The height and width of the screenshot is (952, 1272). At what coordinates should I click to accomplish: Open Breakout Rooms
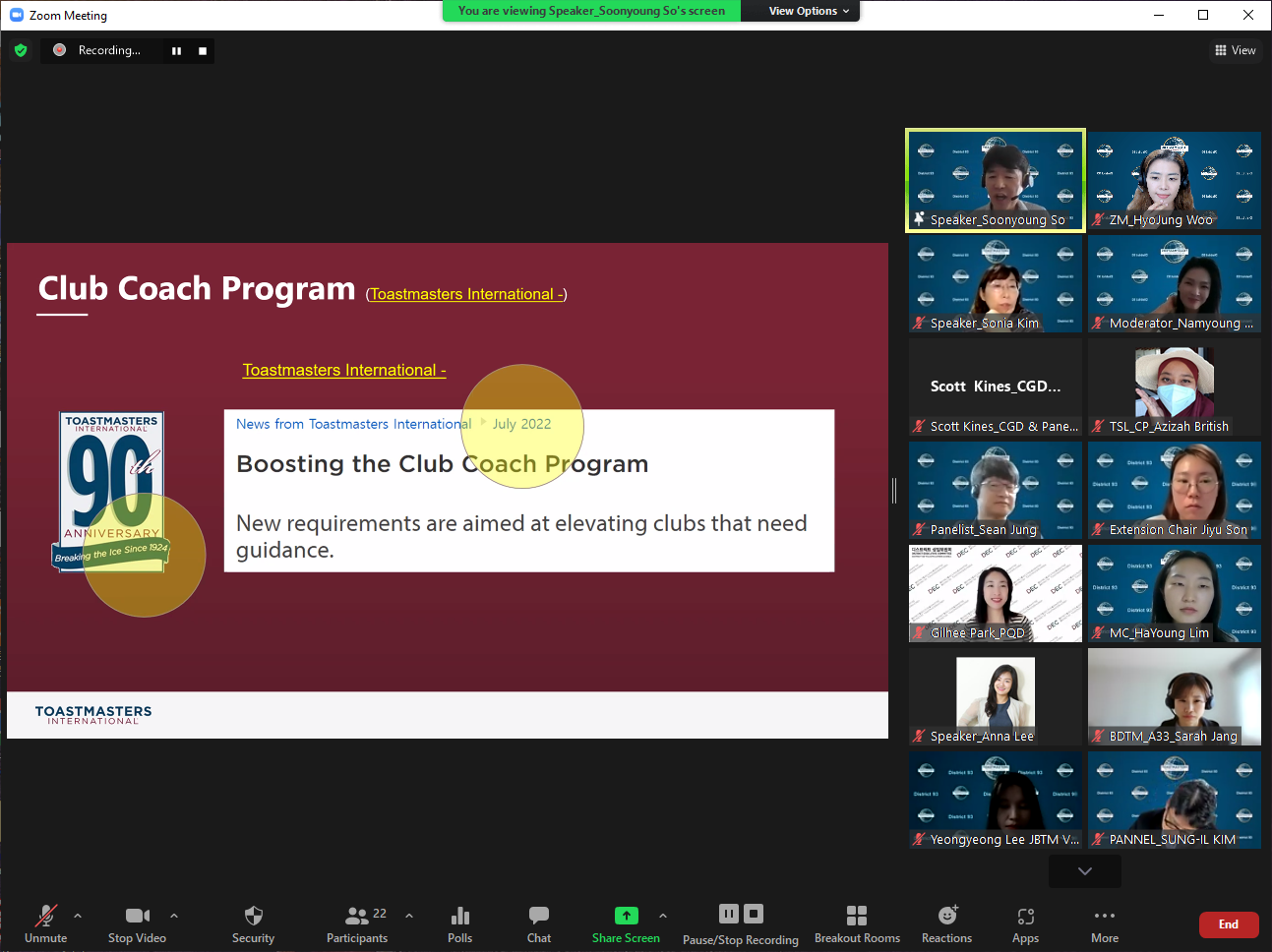(857, 923)
